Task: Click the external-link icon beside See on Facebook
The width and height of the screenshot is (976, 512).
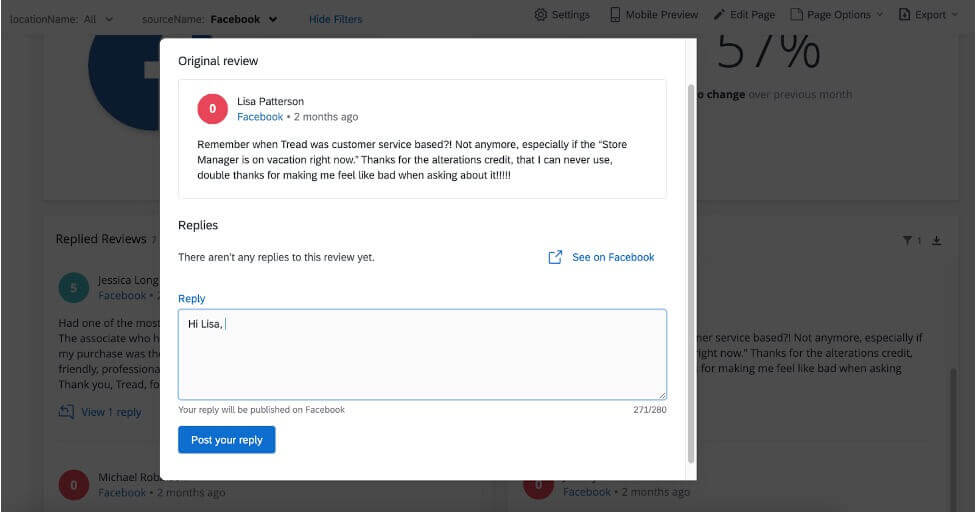Action: pyautogui.click(x=555, y=257)
